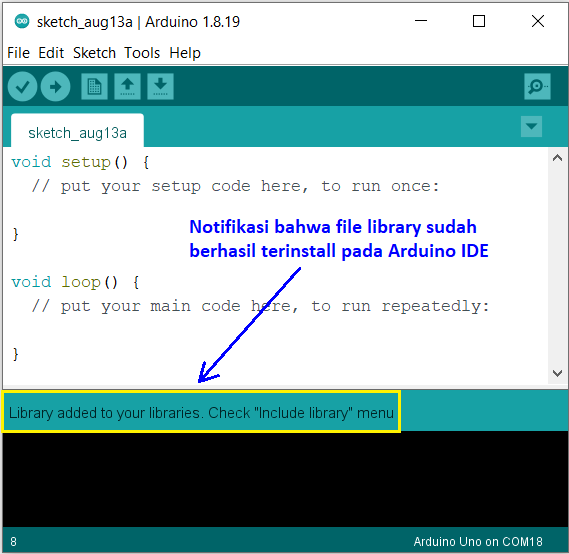
Task: Open a sketch with Open icon
Action: [127, 86]
